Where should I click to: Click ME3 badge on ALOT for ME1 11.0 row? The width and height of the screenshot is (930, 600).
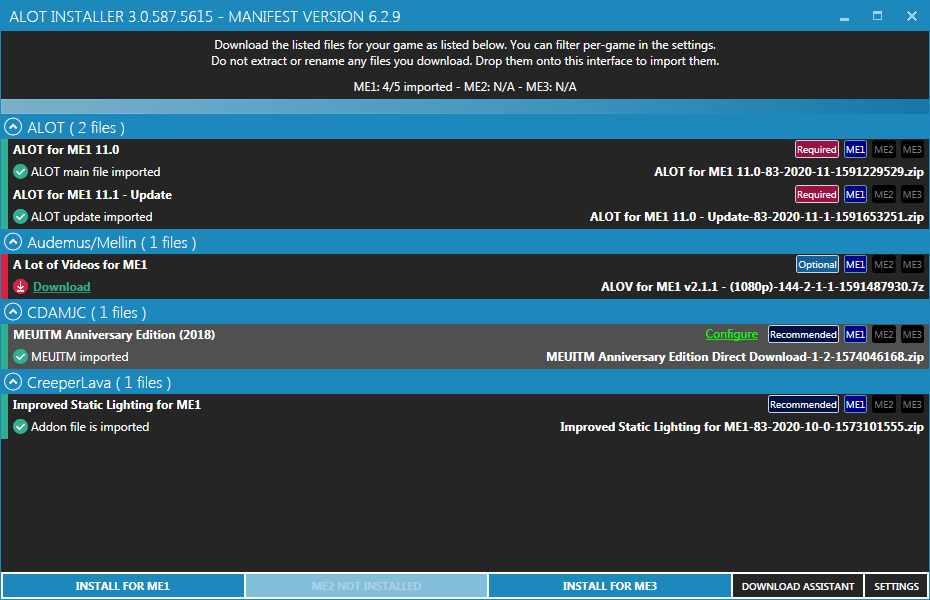(x=912, y=149)
